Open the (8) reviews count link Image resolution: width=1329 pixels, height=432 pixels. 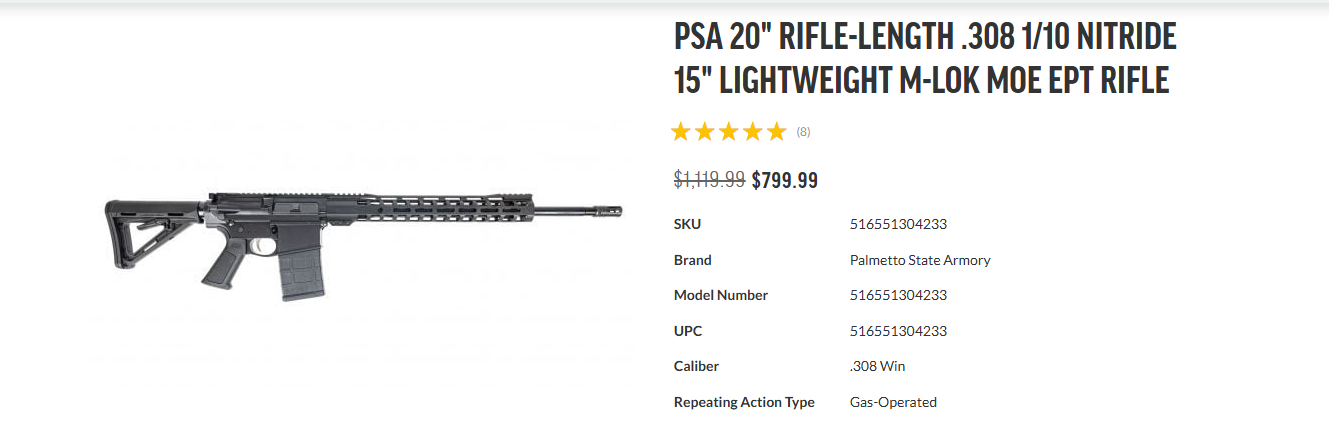coord(803,132)
